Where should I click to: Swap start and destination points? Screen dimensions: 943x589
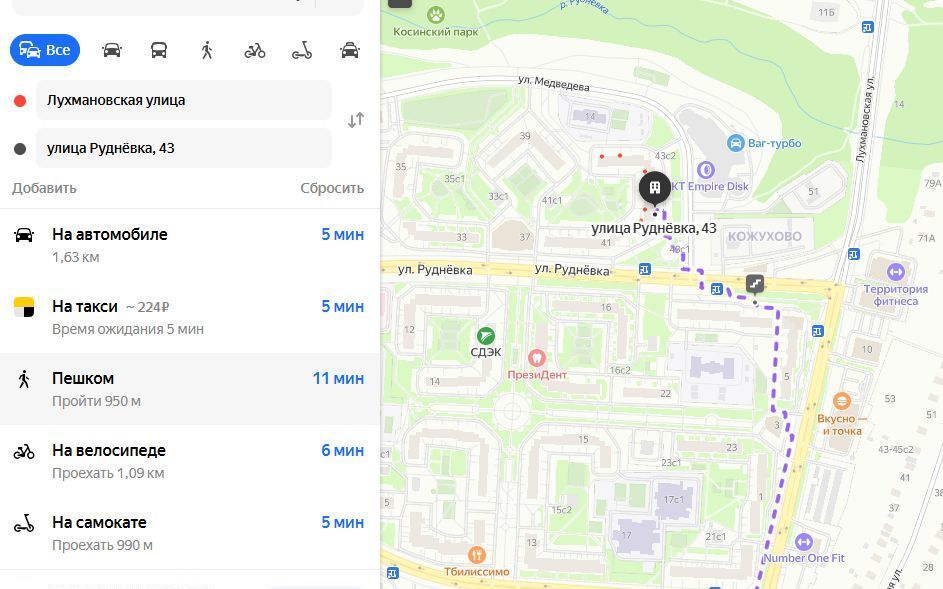pos(356,120)
